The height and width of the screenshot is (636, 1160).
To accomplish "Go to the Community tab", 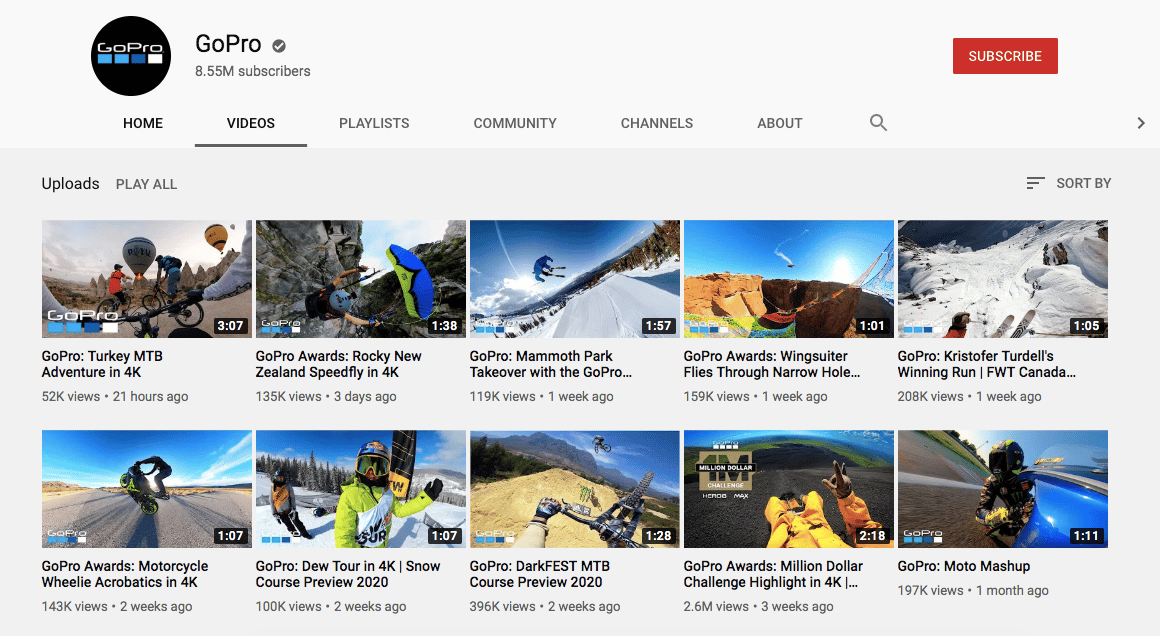I will 515,123.
